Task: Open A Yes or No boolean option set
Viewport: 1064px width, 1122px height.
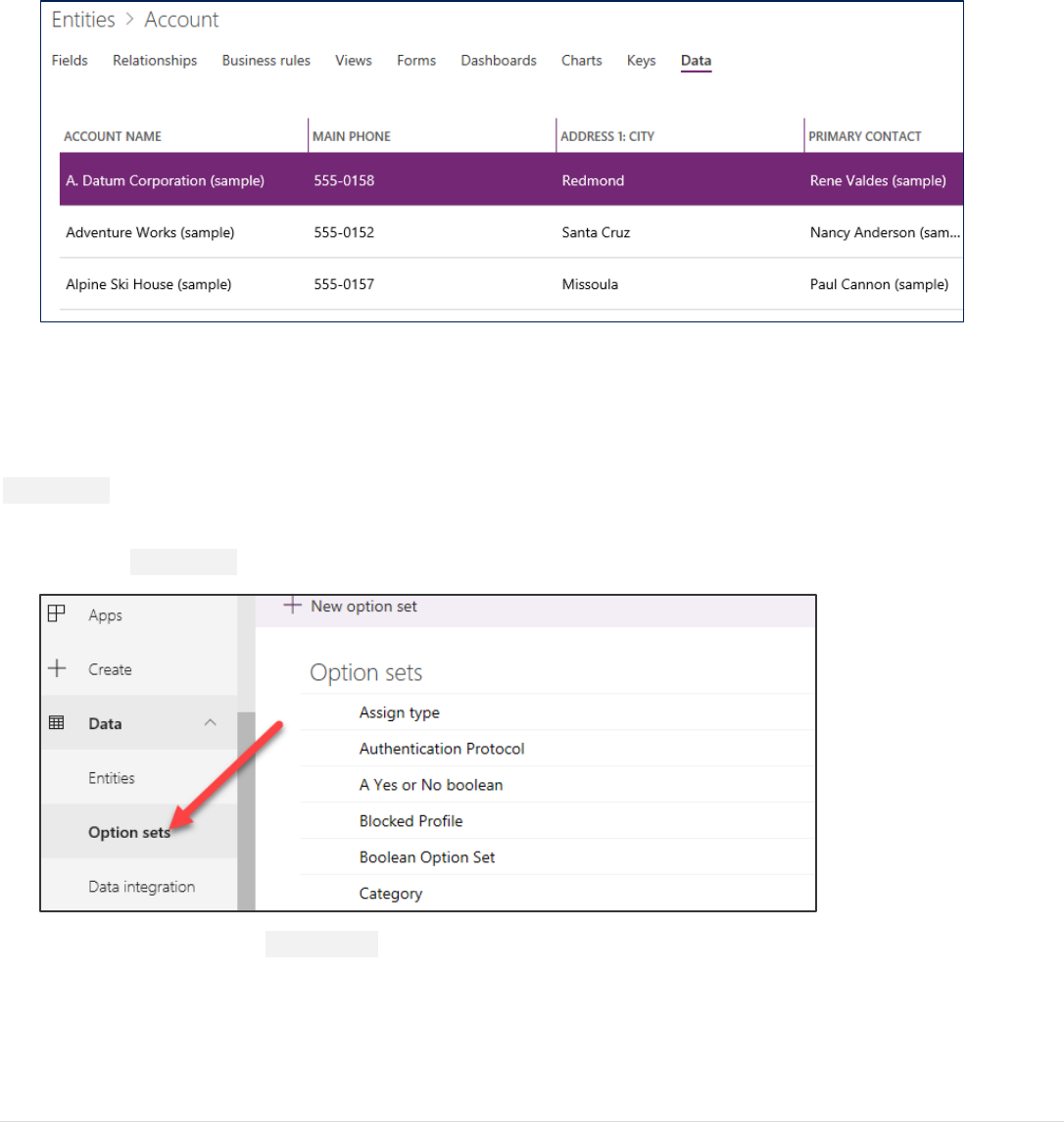Action: click(431, 785)
